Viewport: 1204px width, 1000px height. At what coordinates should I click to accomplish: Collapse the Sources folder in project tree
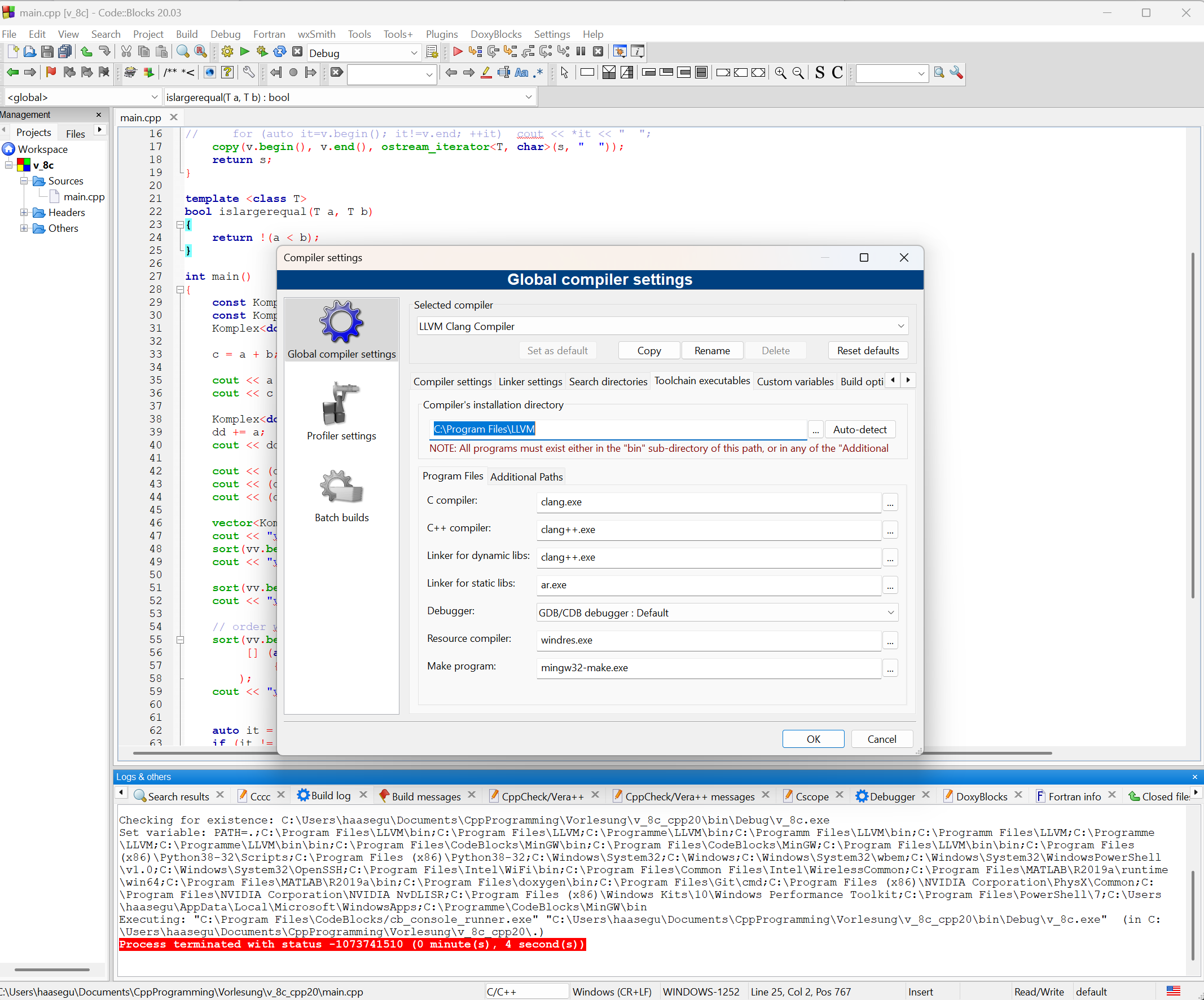[x=24, y=181]
